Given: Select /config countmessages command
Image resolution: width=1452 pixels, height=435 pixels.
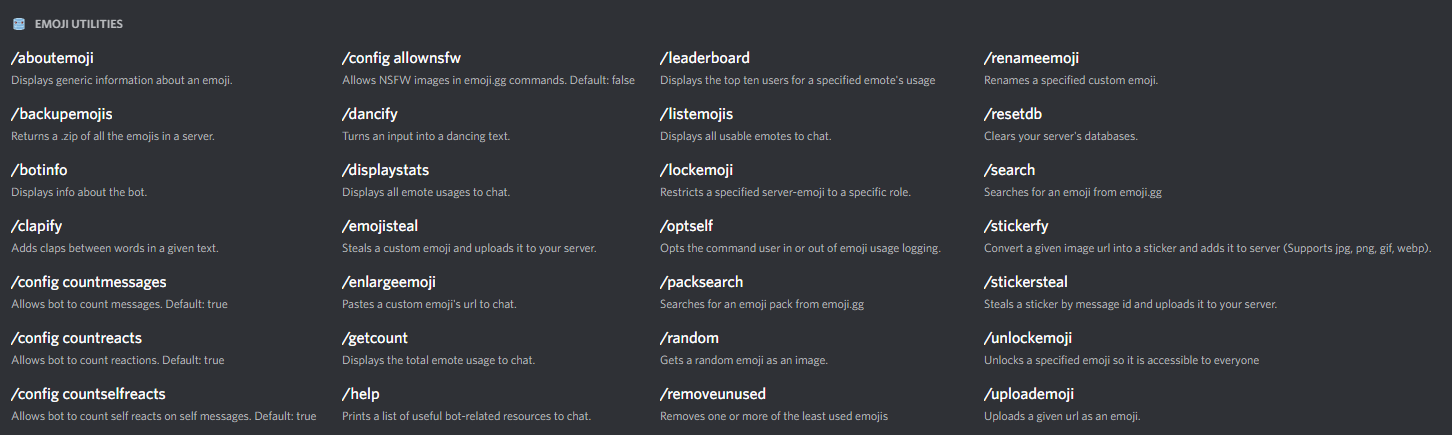Looking at the screenshot, I should (x=88, y=282).
